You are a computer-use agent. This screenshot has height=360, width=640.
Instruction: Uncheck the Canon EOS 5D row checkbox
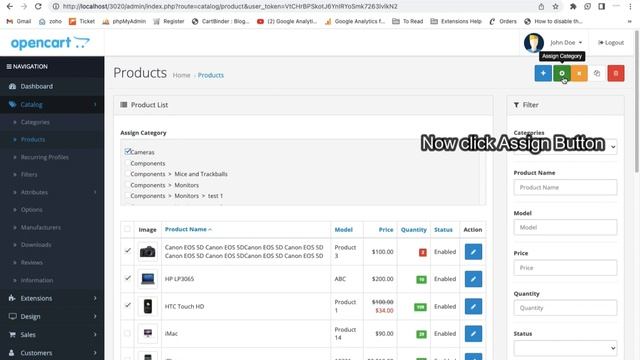127,251
